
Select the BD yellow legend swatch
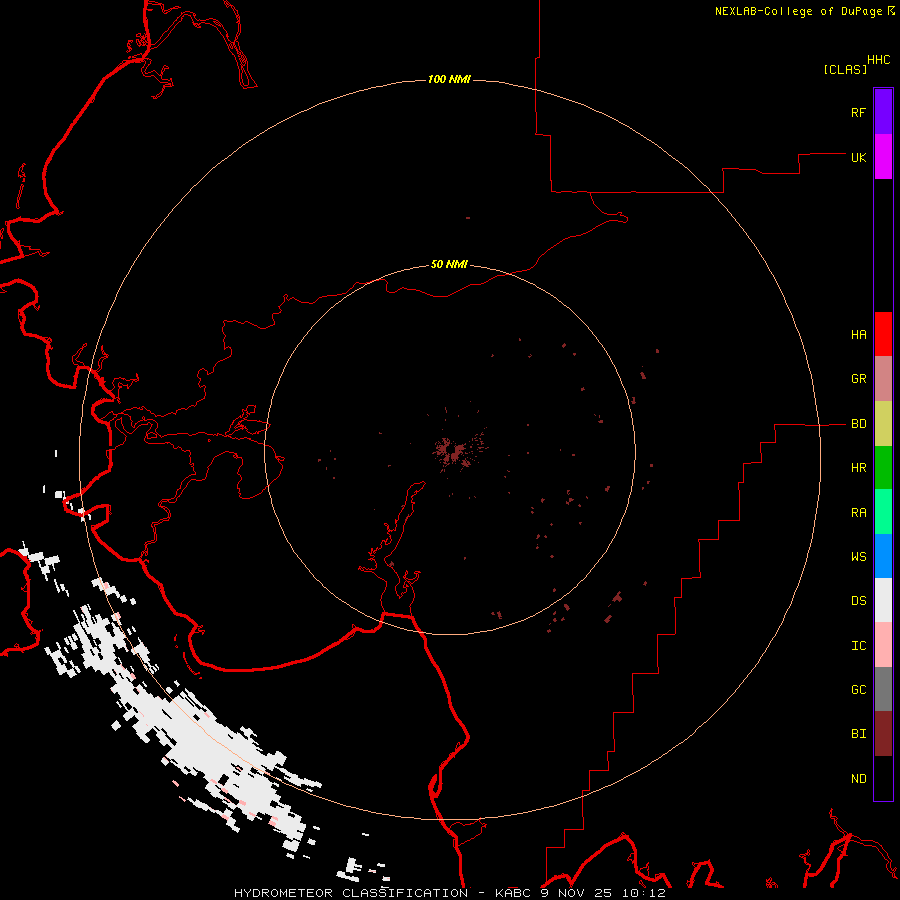pyautogui.click(x=883, y=424)
